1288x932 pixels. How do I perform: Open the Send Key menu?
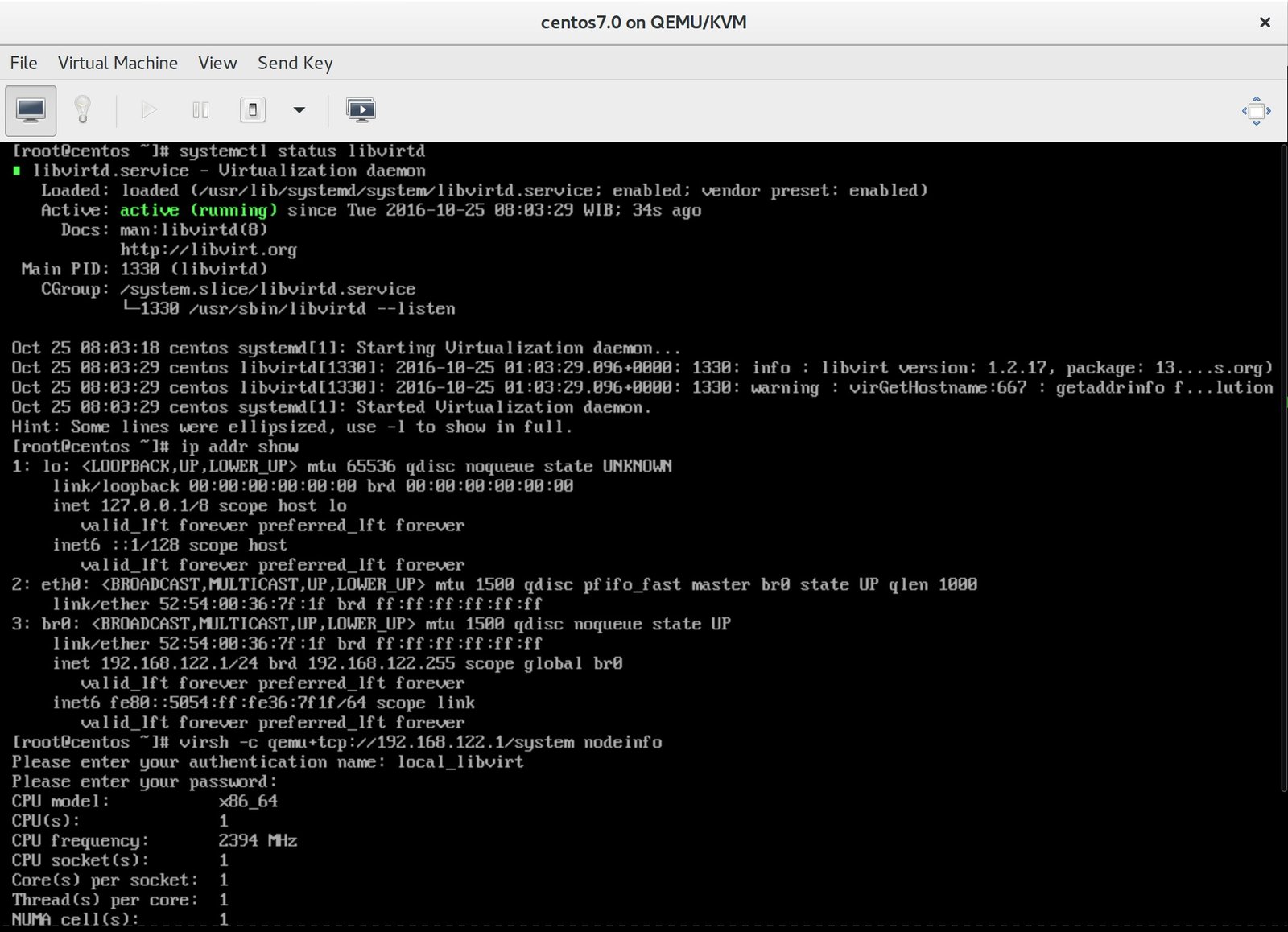tap(295, 63)
